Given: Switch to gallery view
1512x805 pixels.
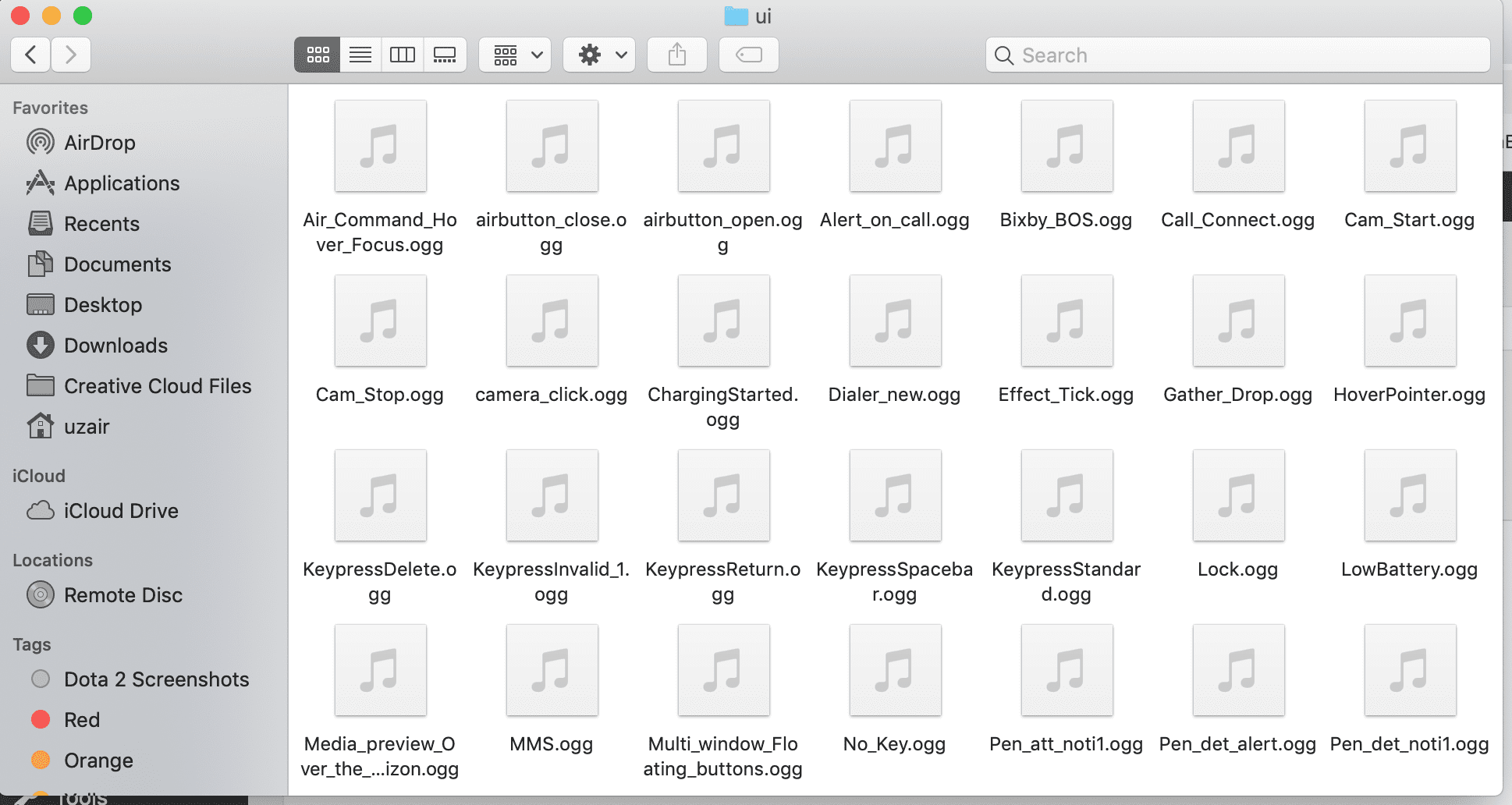Looking at the screenshot, I should (445, 55).
